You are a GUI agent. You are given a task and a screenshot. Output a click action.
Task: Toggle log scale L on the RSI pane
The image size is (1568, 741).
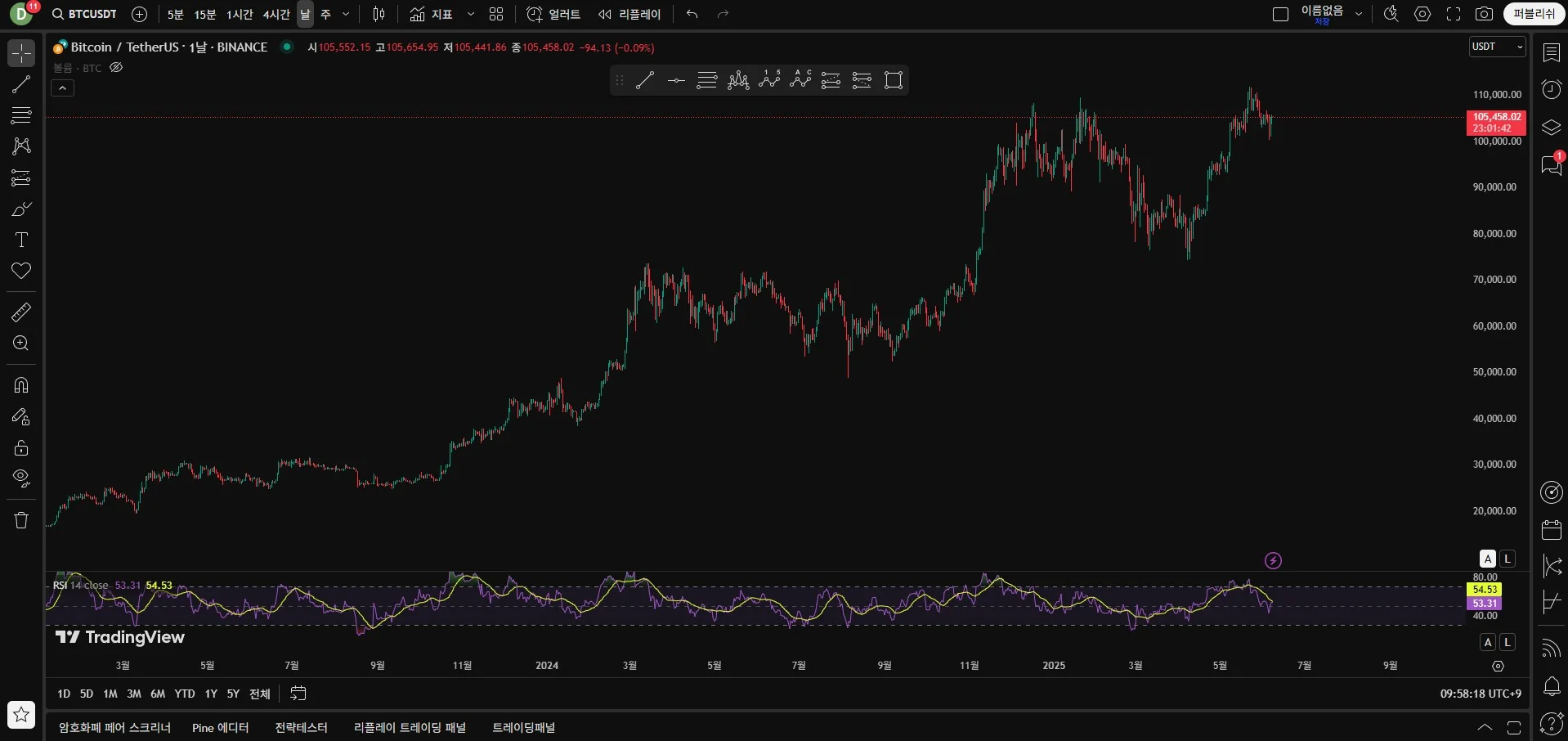point(1508,642)
